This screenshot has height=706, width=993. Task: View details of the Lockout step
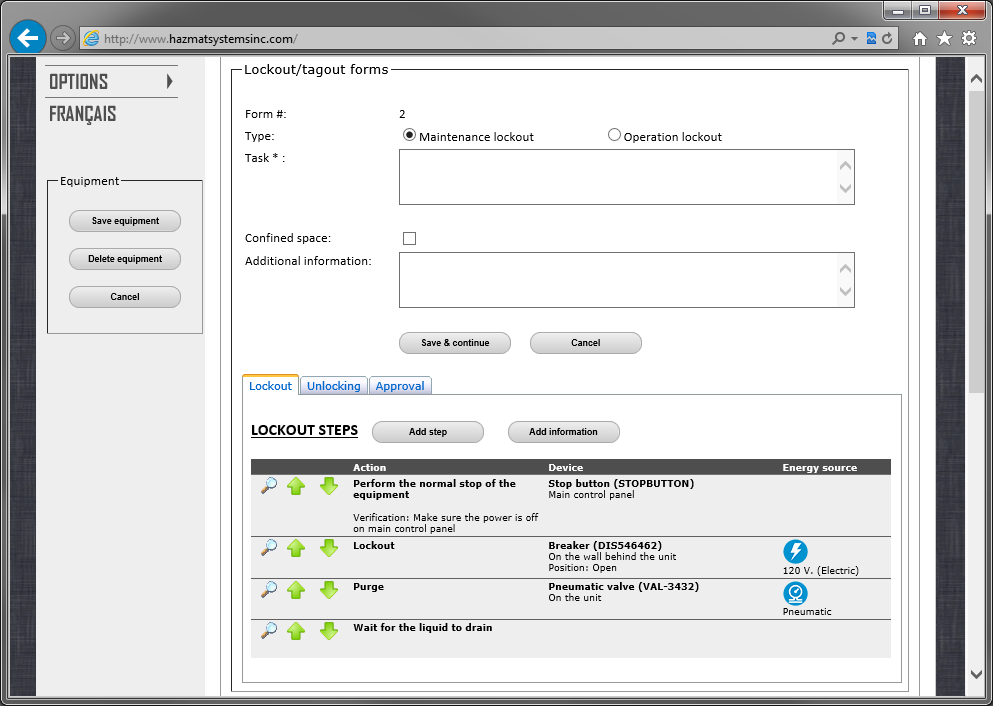pyautogui.click(x=269, y=547)
